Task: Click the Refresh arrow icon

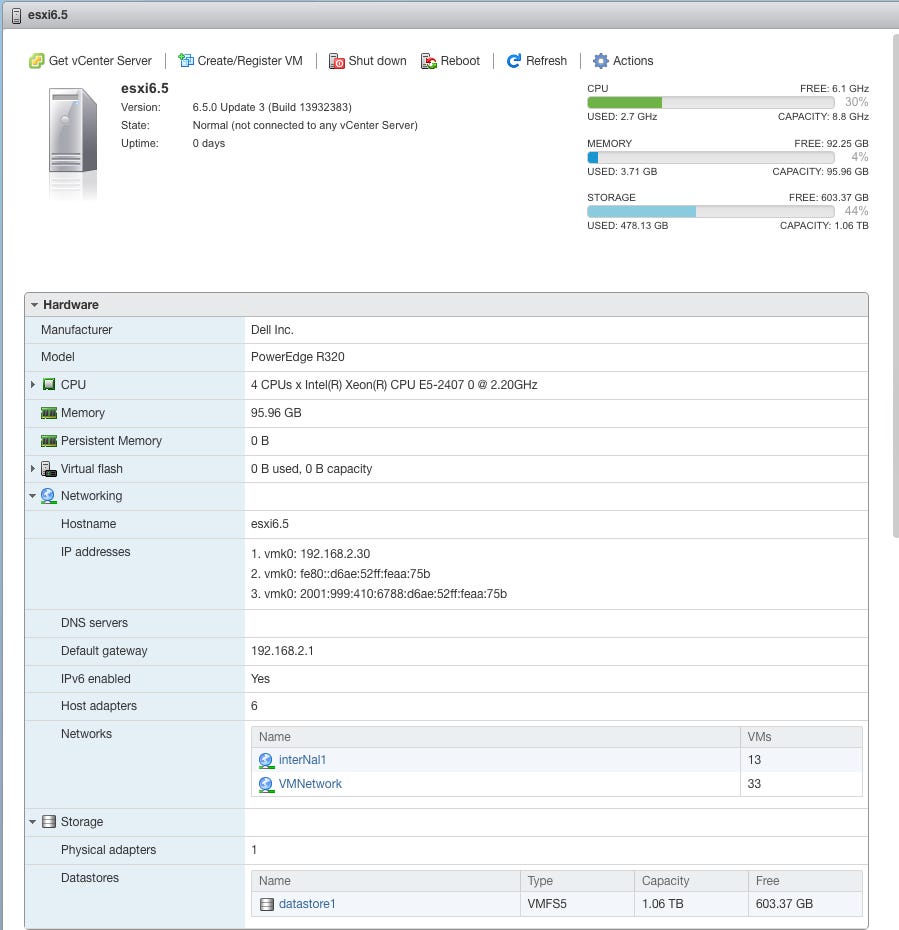Action: 514,60
